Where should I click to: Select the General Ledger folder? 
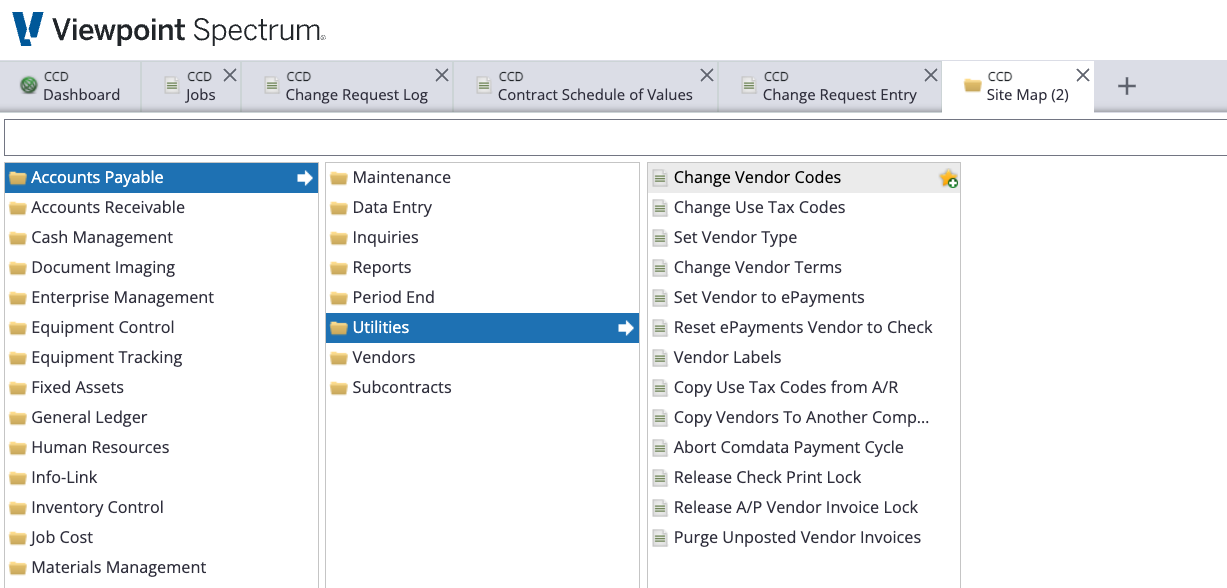click(162, 418)
